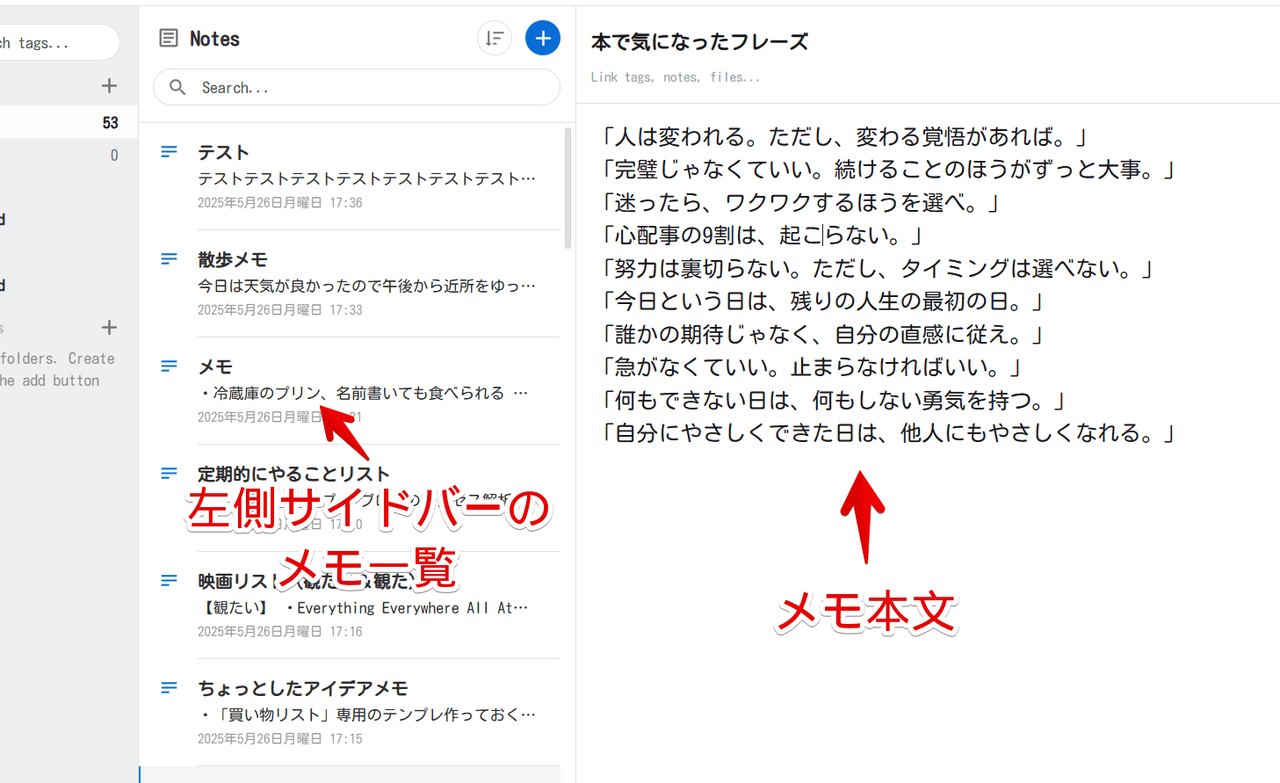Click the line 急がなくていい in the editor

(812, 367)
